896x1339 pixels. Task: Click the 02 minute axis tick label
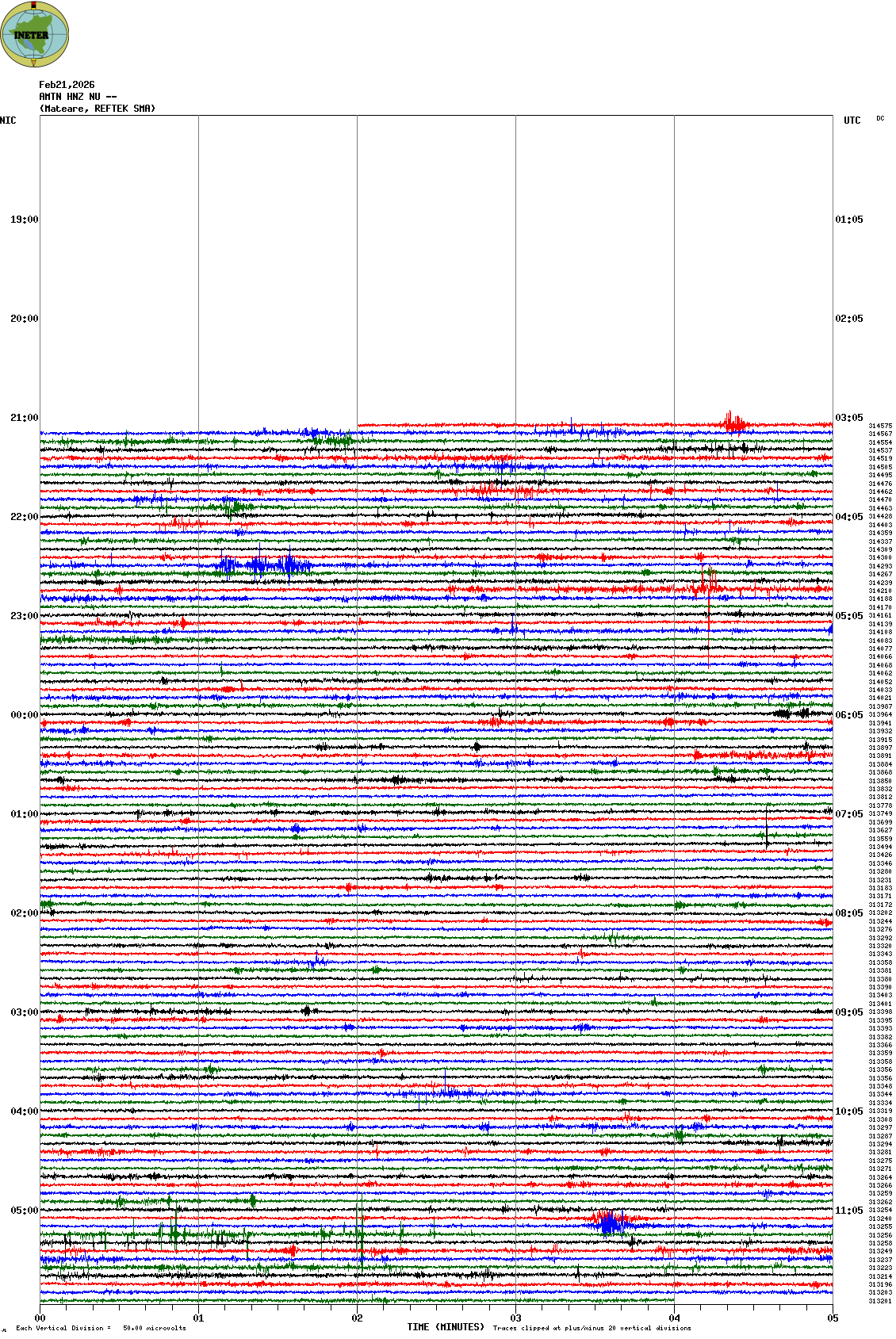[357, 1318]
